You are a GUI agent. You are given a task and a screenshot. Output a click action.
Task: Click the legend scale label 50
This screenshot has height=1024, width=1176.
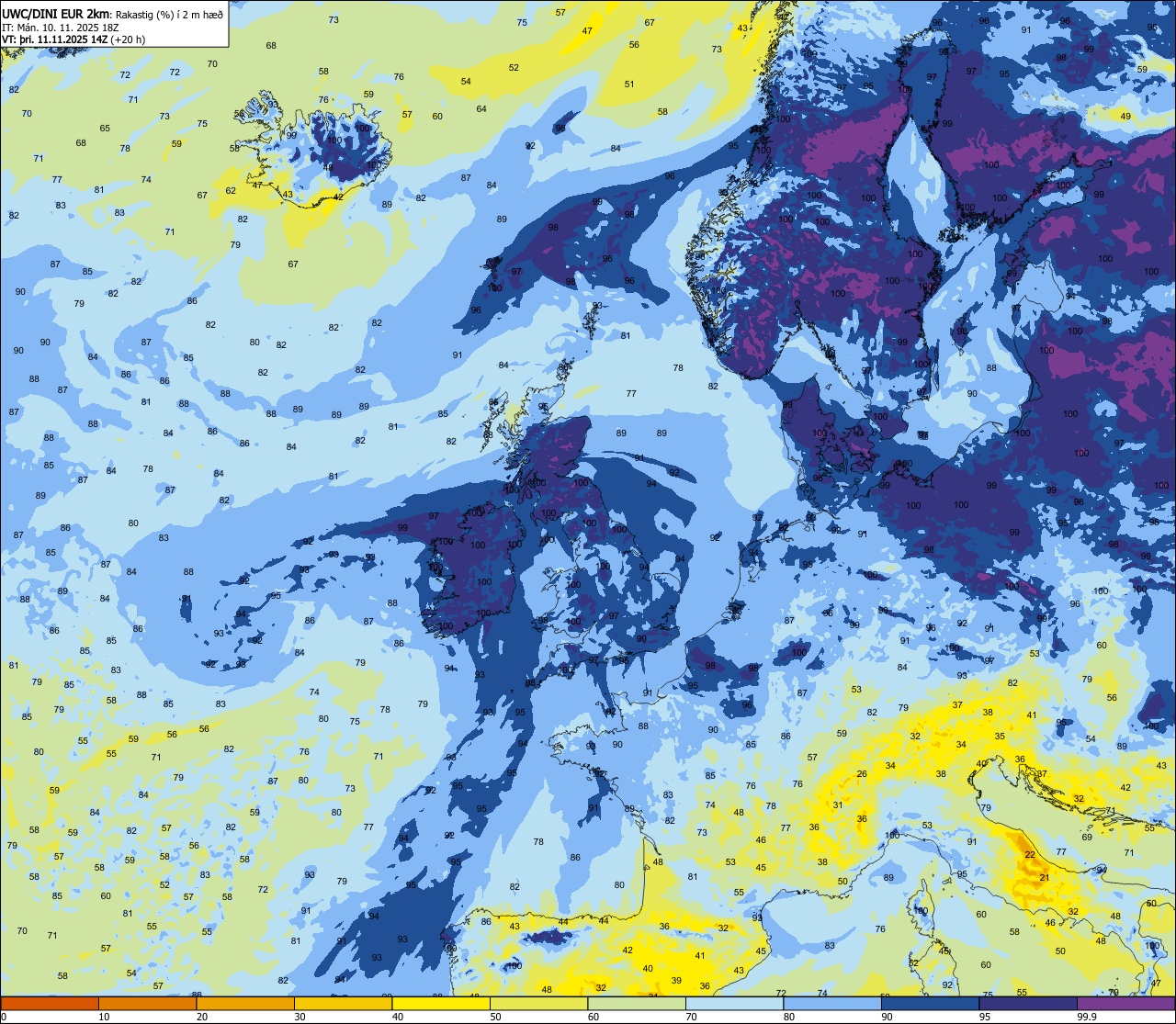tap(496, 1017)
